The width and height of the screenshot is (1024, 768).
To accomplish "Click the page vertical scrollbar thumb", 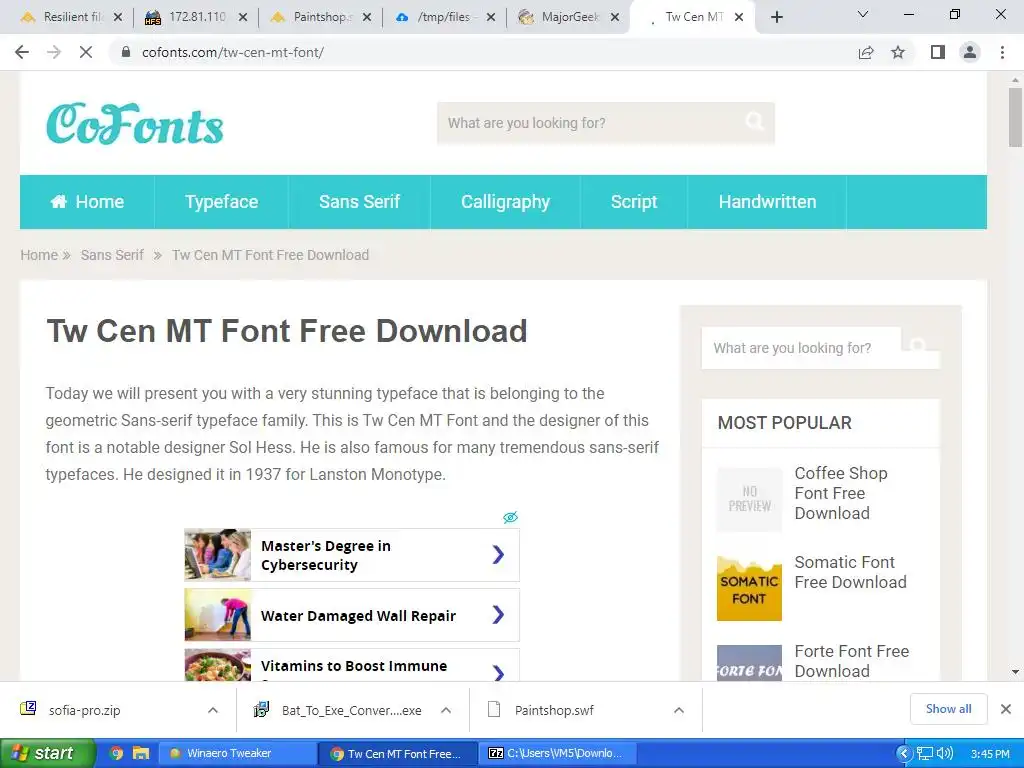I will click(1015, 117).
